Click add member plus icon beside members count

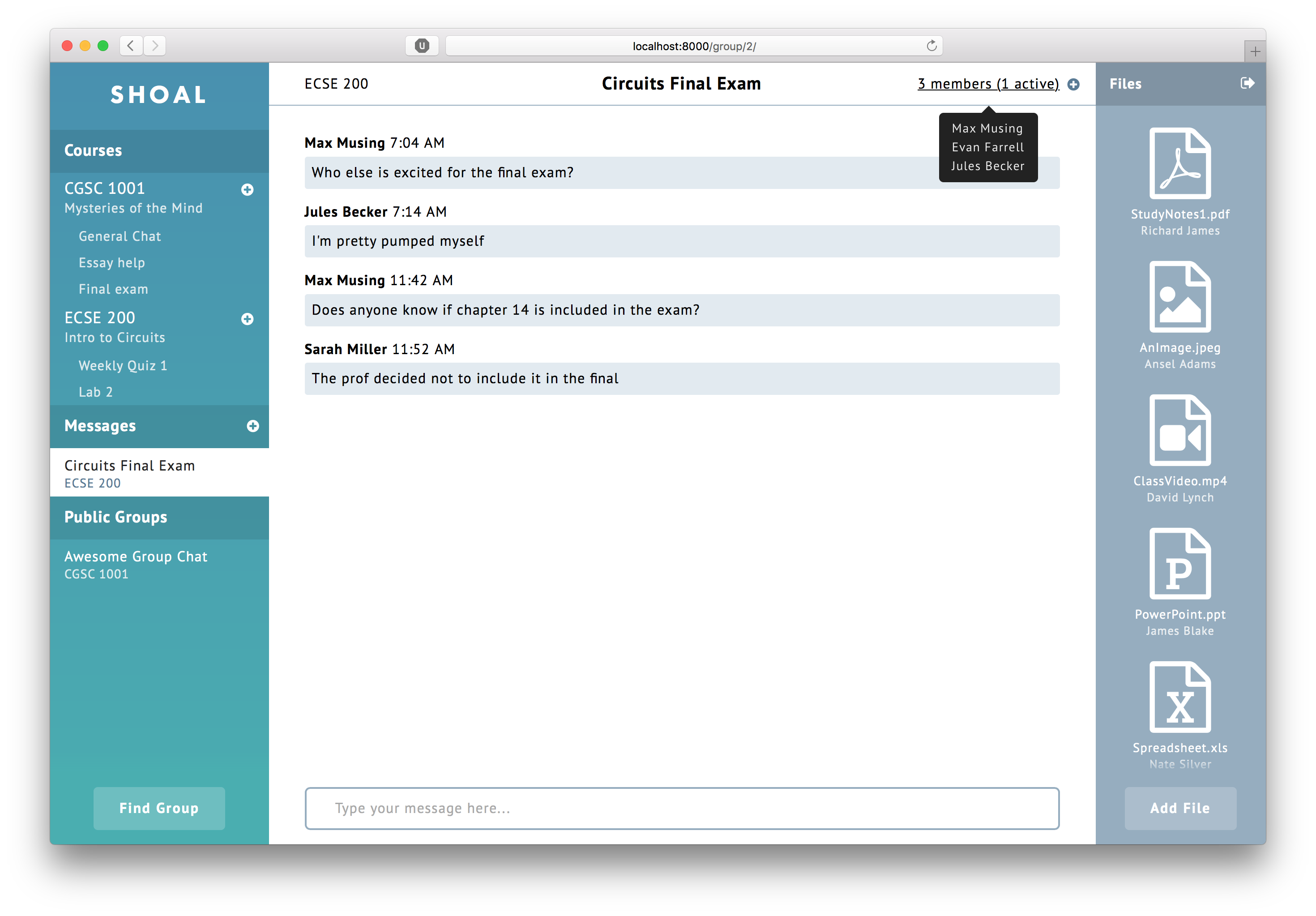(x=1073, y=84)
